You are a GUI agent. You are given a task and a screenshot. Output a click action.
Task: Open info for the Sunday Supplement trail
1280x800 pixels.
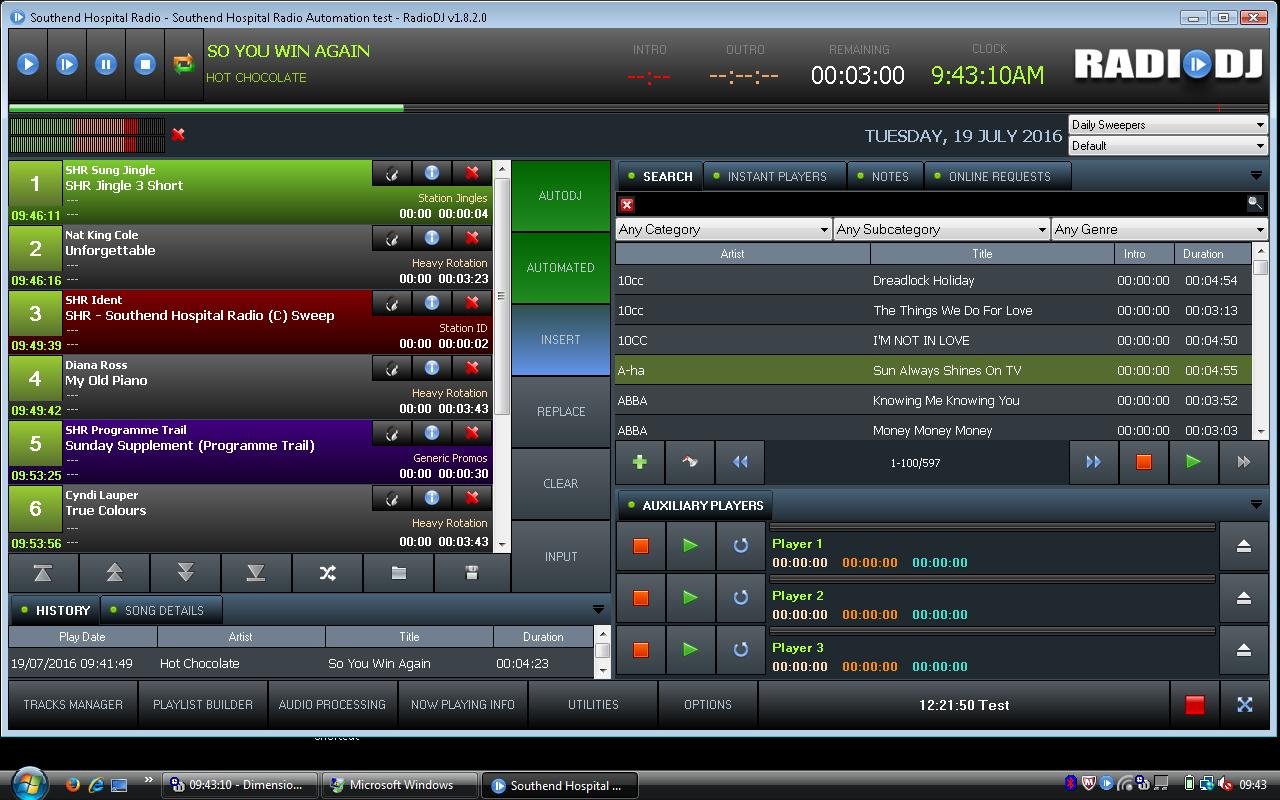pos(432,433)
